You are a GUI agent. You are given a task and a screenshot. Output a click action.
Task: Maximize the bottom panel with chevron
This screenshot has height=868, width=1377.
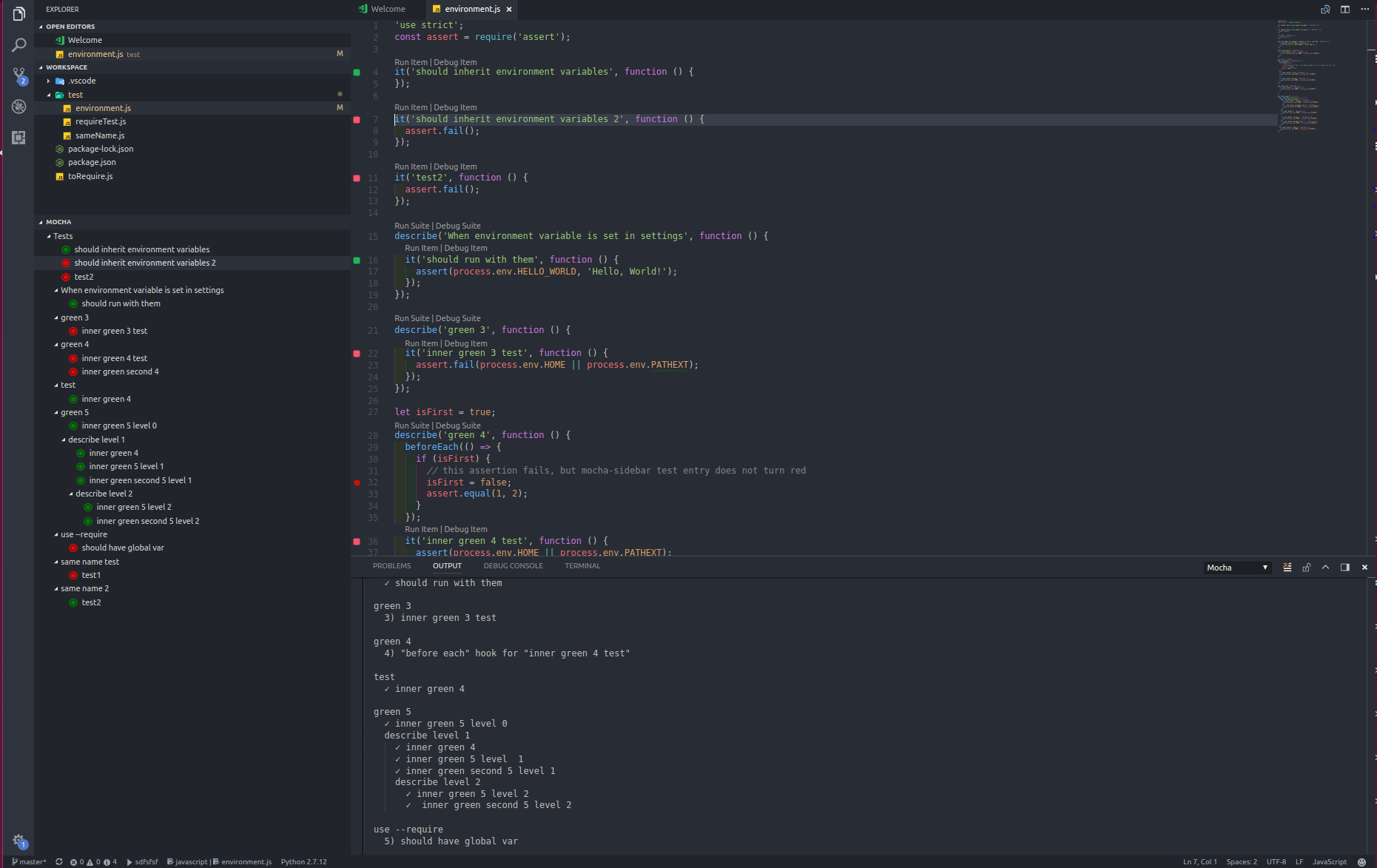pyautogui.click(x=1326, y=568)
